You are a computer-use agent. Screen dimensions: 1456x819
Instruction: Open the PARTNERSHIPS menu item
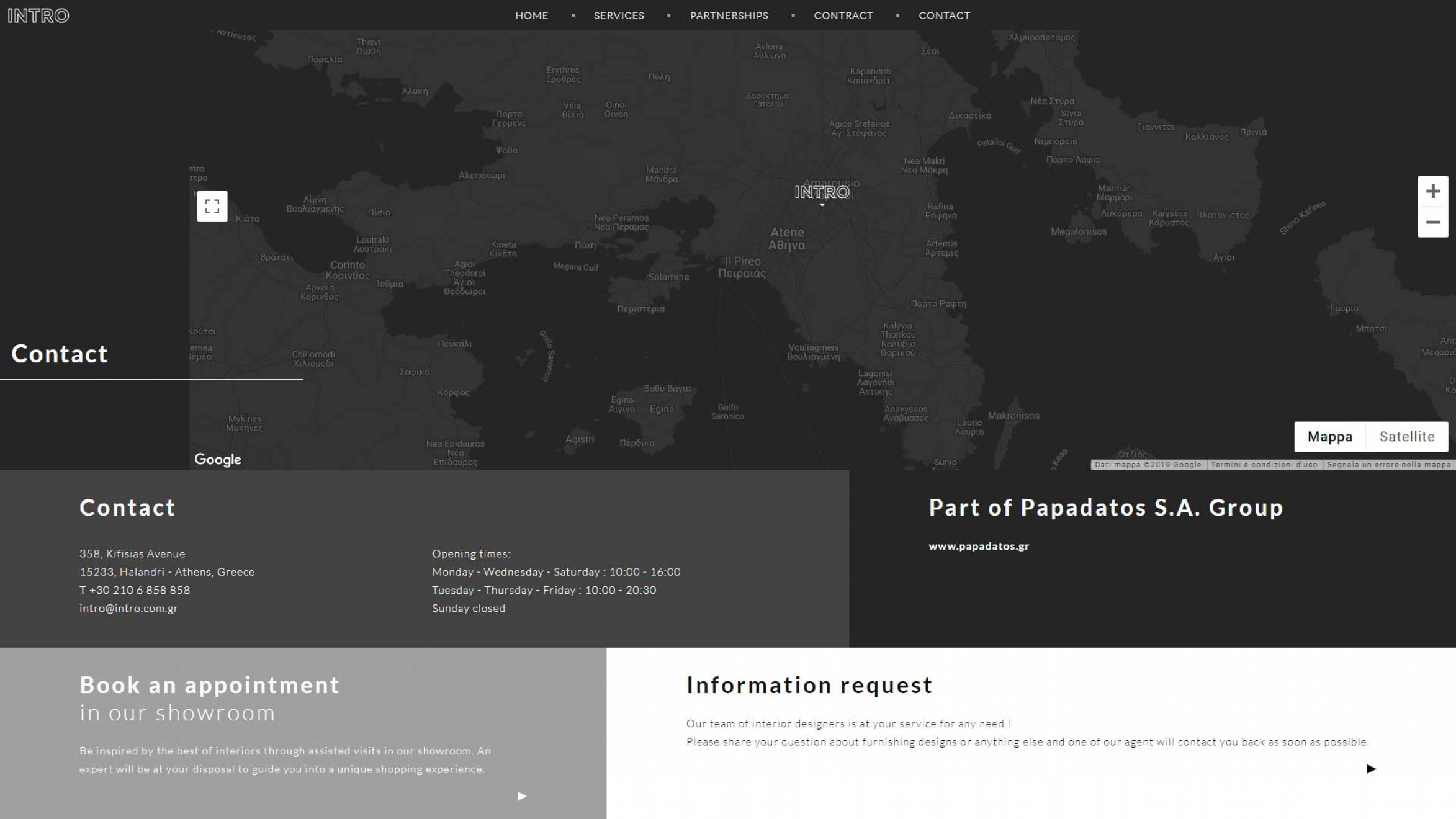pos(729,16)
